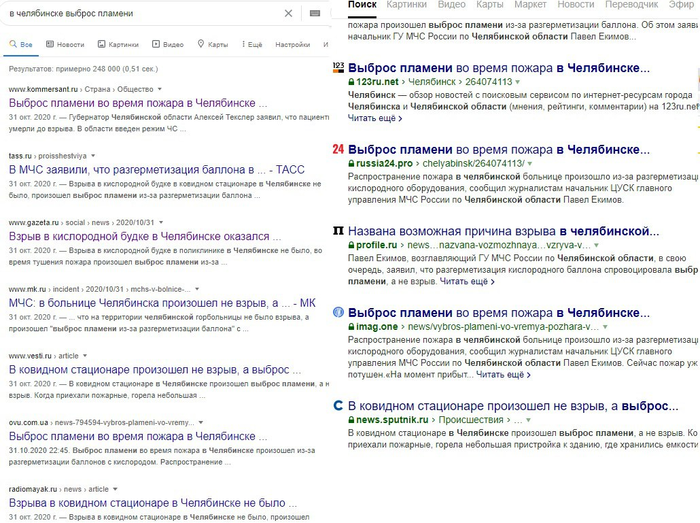Switch to Google 'Картинки' tab
This screenshot has height=523, width=700.
click(x=118, y=45)
